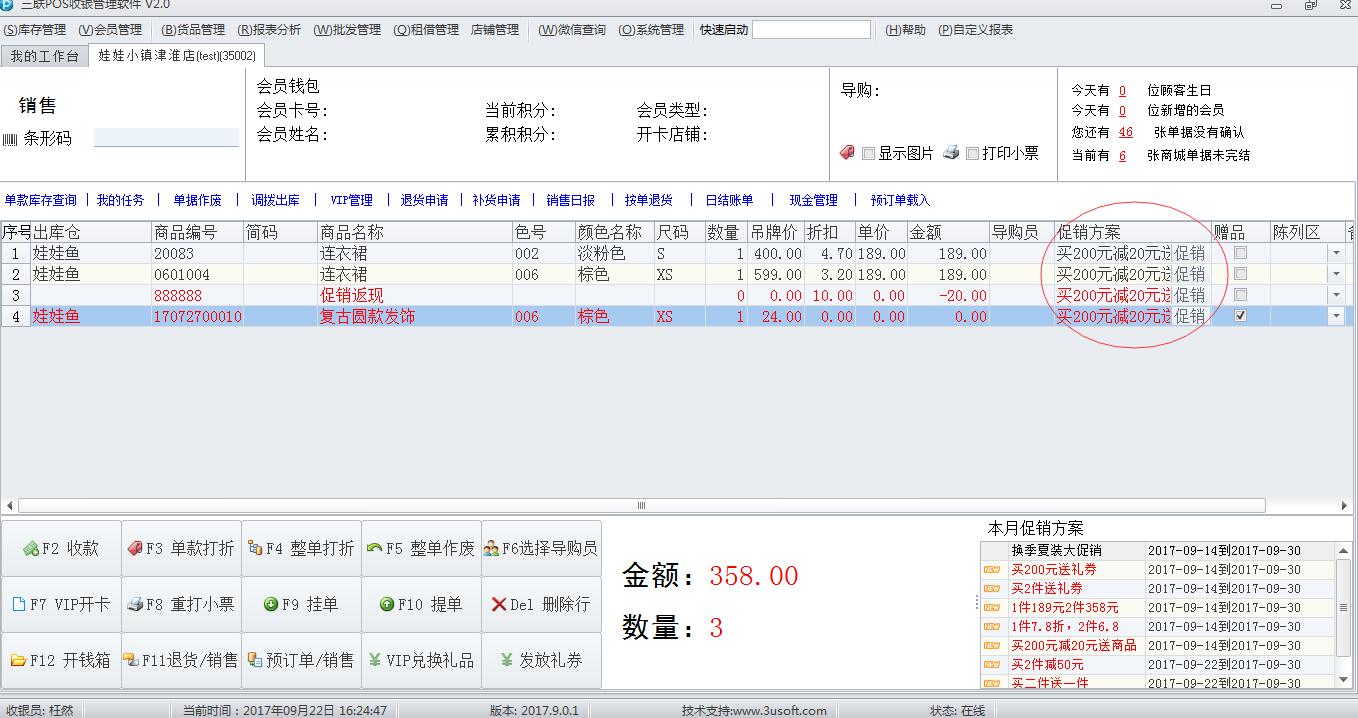Click the 条形码 barcode input field
Image resolution: width=1358 pixels, height=718 pixels.
point(166,138)
